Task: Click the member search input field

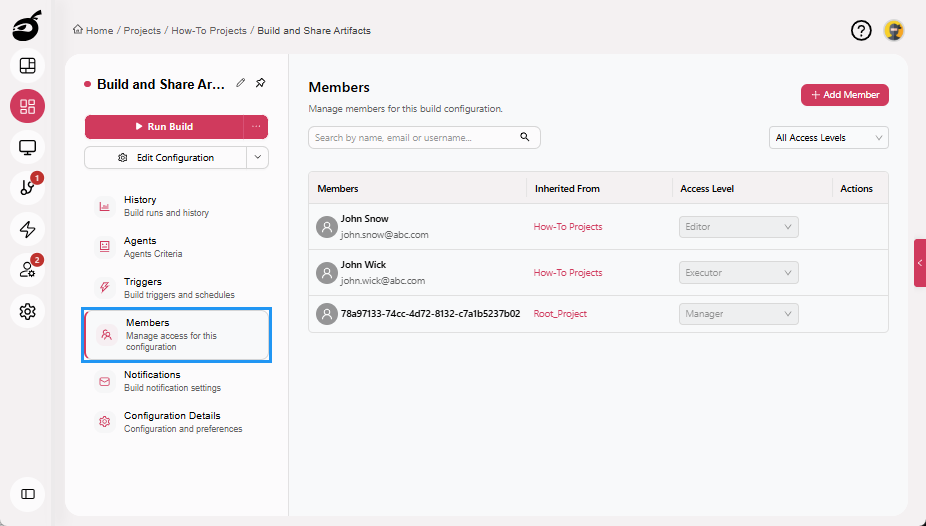Action: pos(424,138)
